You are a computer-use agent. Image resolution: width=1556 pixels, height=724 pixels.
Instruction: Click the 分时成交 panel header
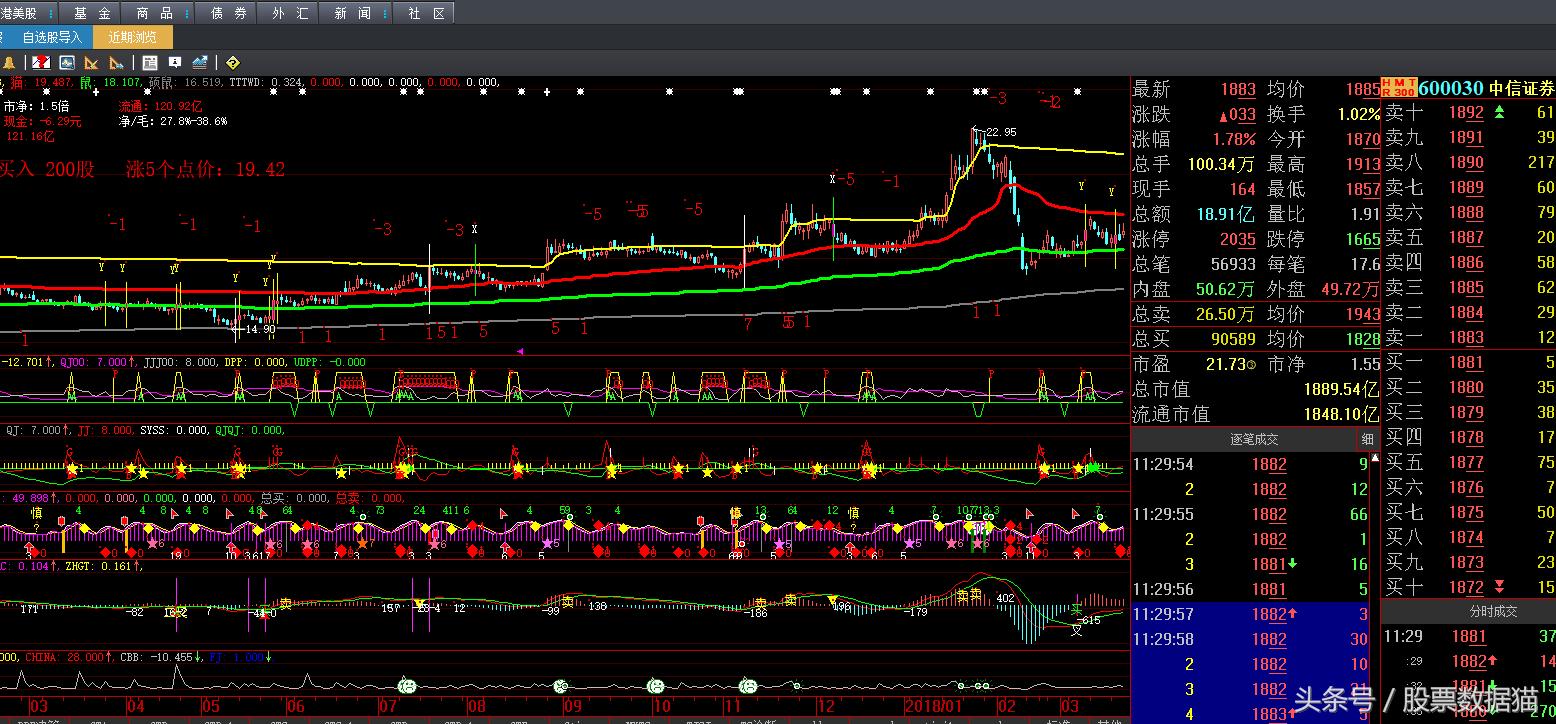pos(1492,611)
